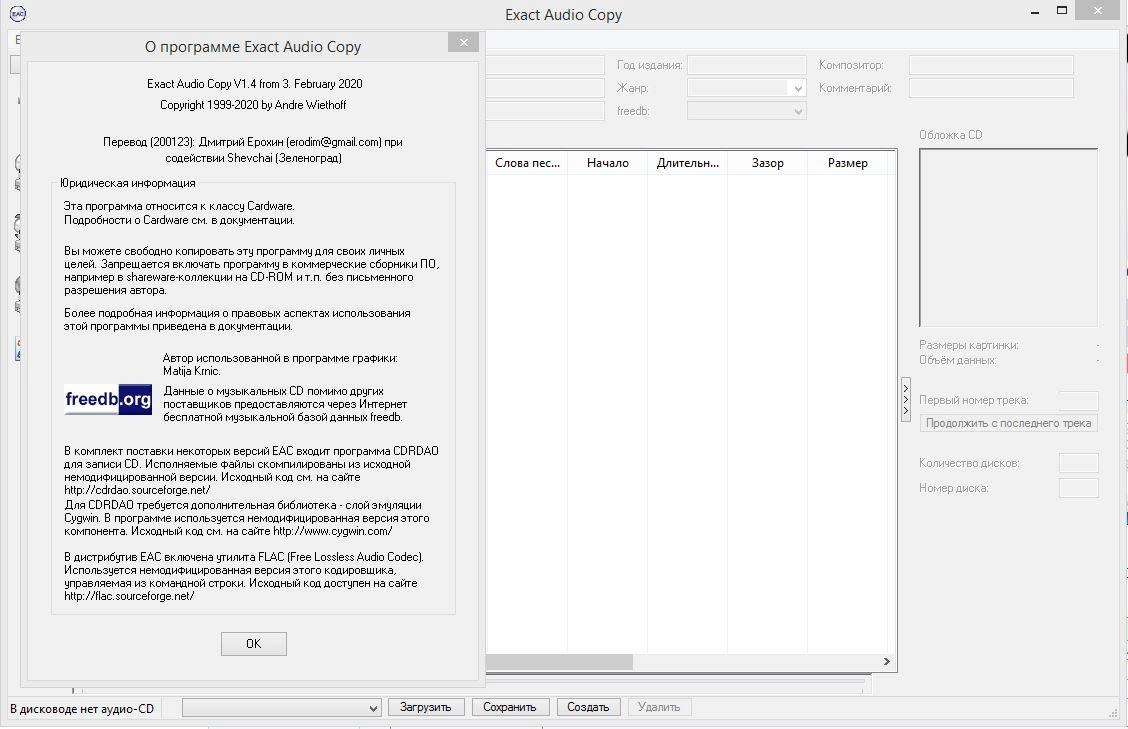Click the 'Юридическая информация' group label
The image size is (1128, 729).
coord(128,183)
